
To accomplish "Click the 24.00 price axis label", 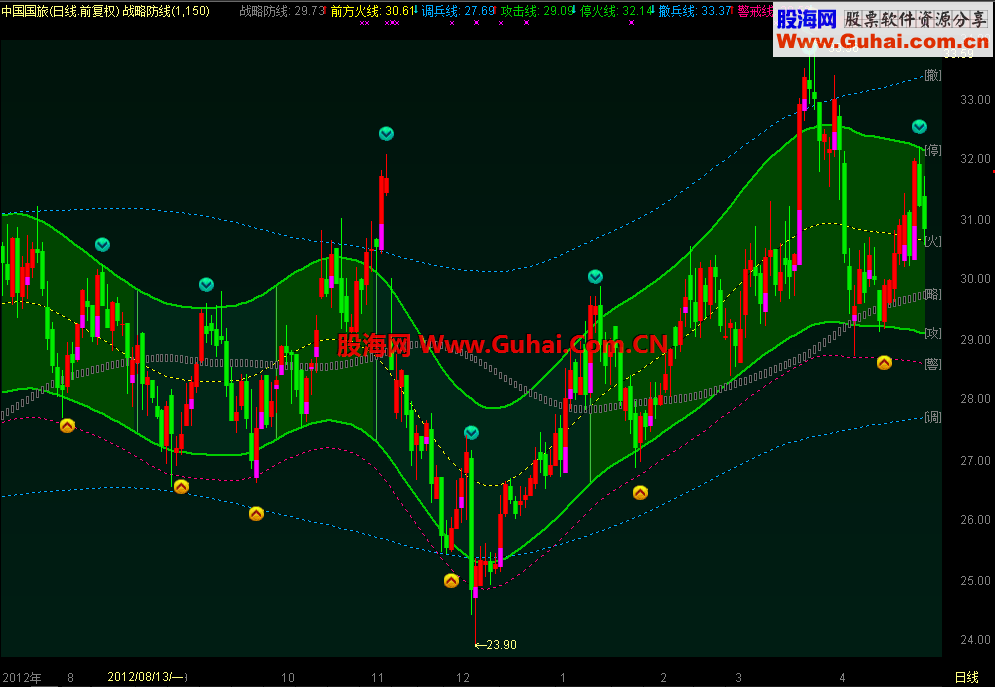I will pyautogui.click(x=975, y=639).
